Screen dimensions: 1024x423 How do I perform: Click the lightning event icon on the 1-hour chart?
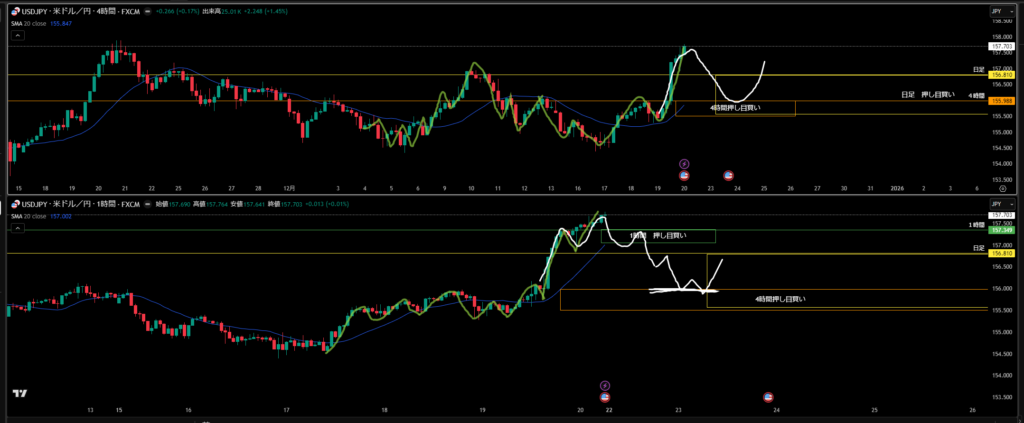(x=604, y=385)
